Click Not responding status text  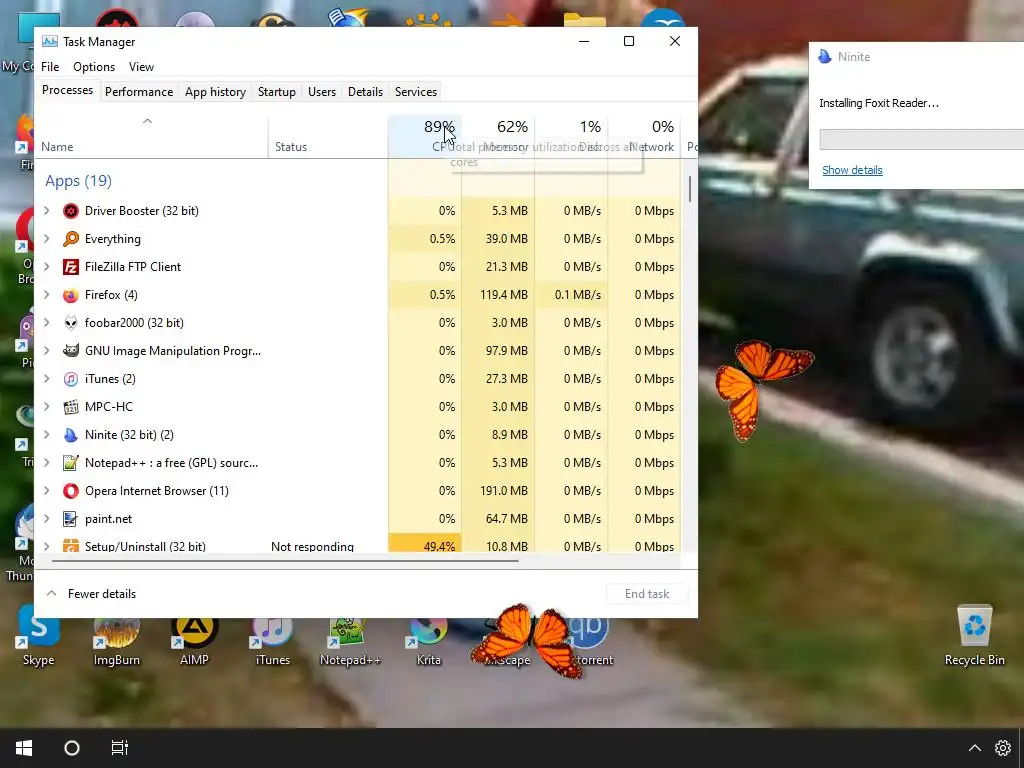click(312, 547)
